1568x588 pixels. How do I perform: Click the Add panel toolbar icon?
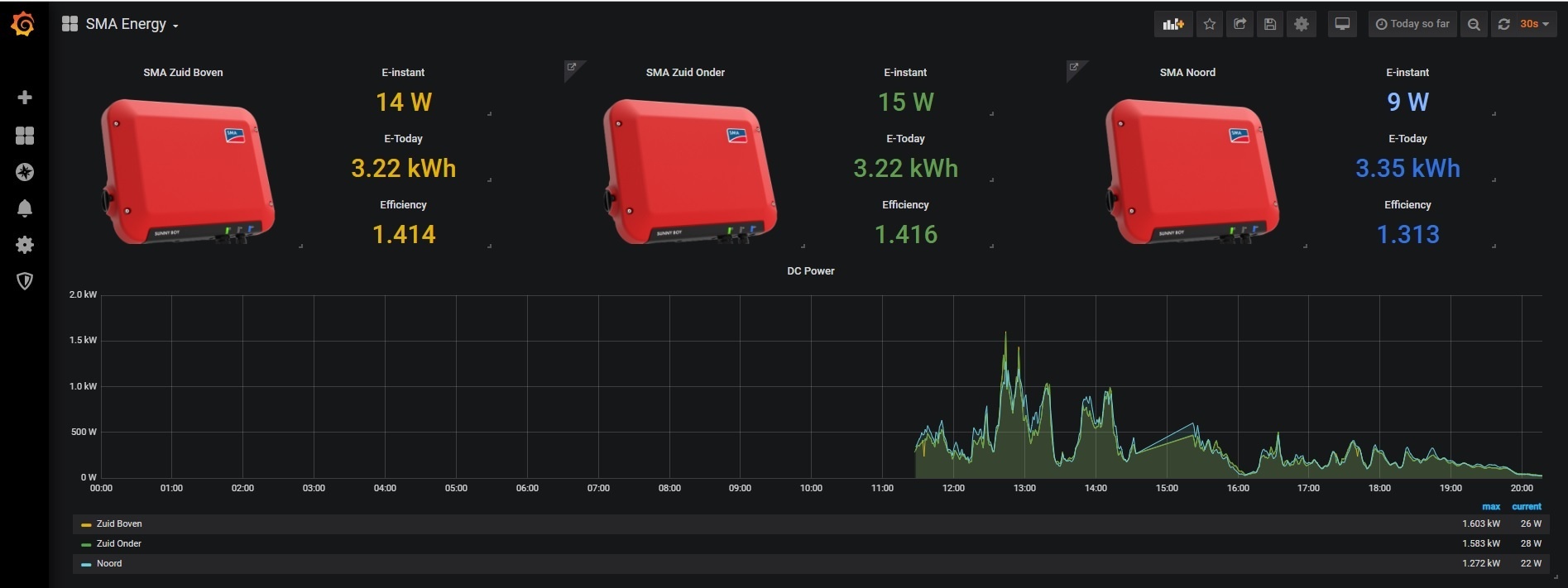tap(1173, 24)
